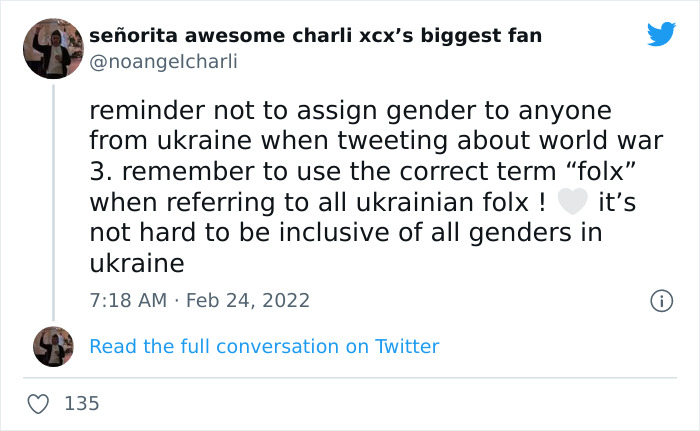
Task: Click the white heart emoji in tweet
Action: pyautogui.click(x=571, y=202)
